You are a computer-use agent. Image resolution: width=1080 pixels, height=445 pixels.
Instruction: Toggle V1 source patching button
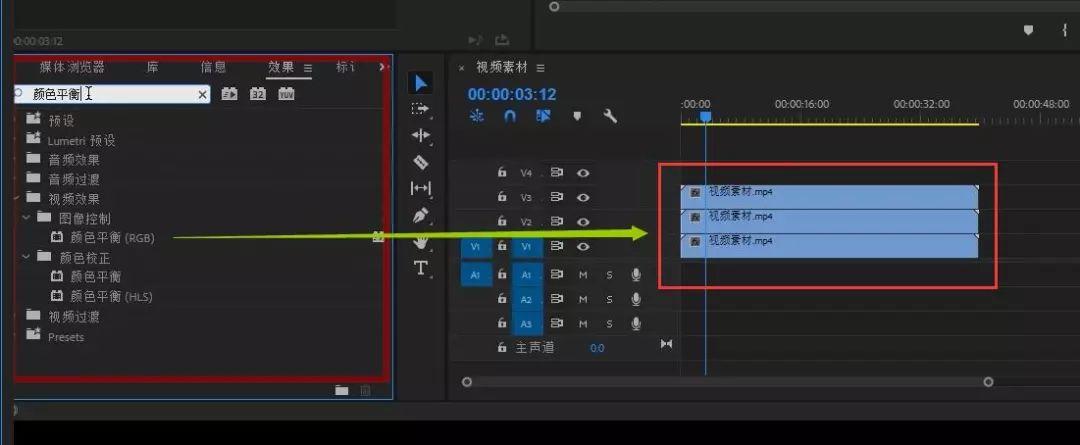point(476,247)
